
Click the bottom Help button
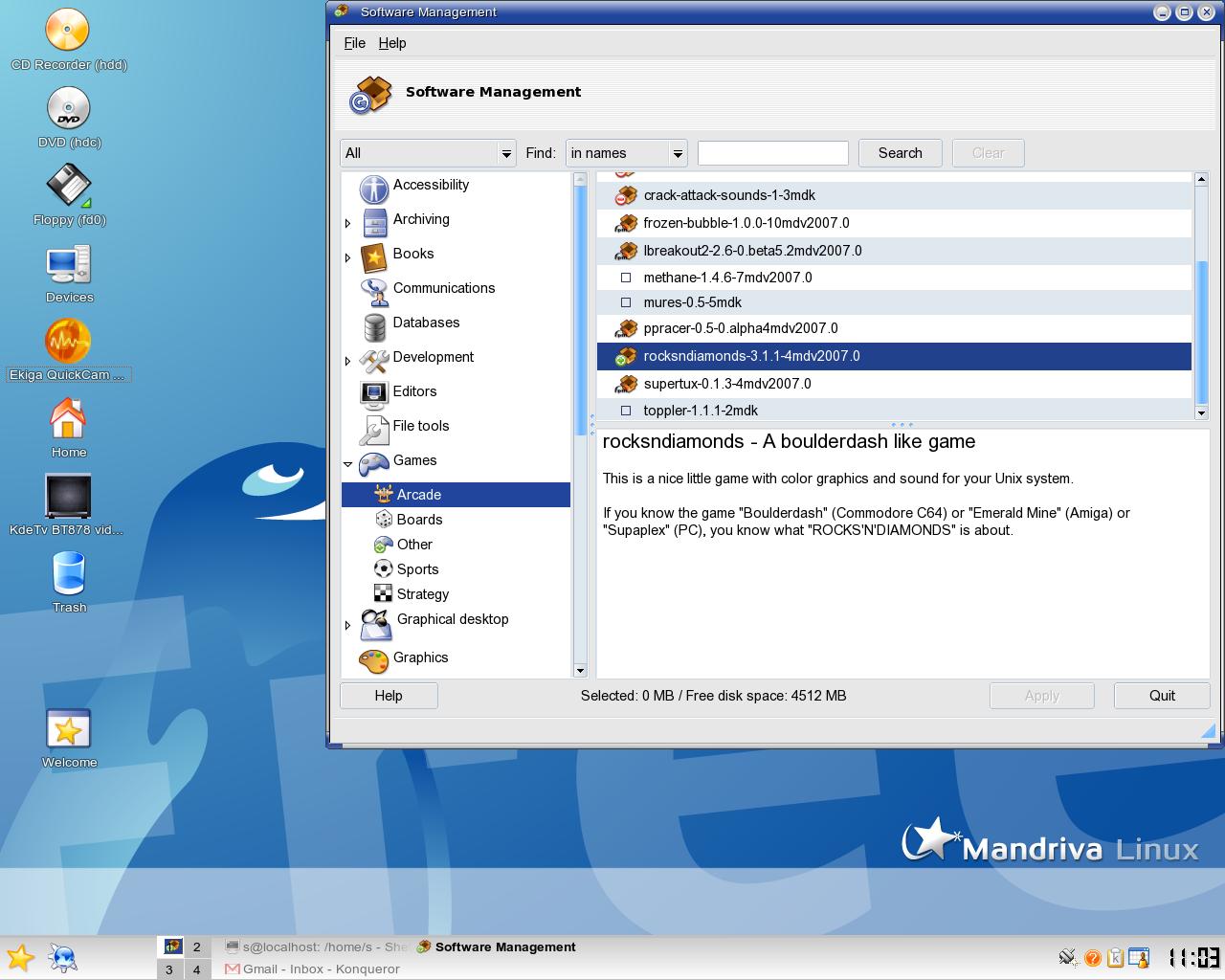pos(389,696)
